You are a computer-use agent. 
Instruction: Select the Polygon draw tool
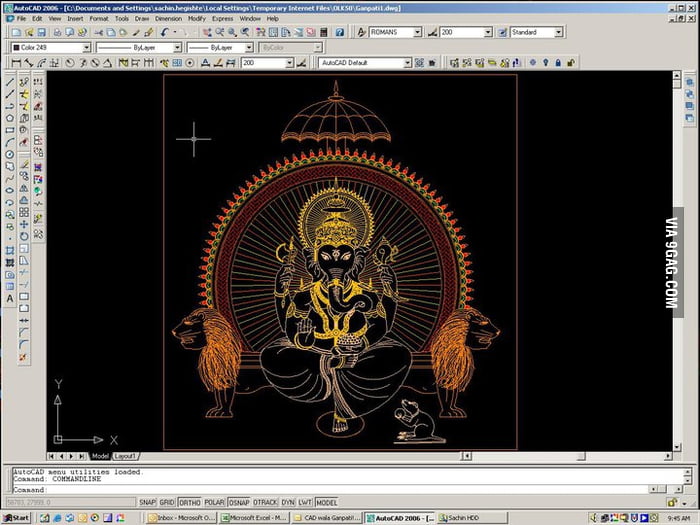pos(9,118)
